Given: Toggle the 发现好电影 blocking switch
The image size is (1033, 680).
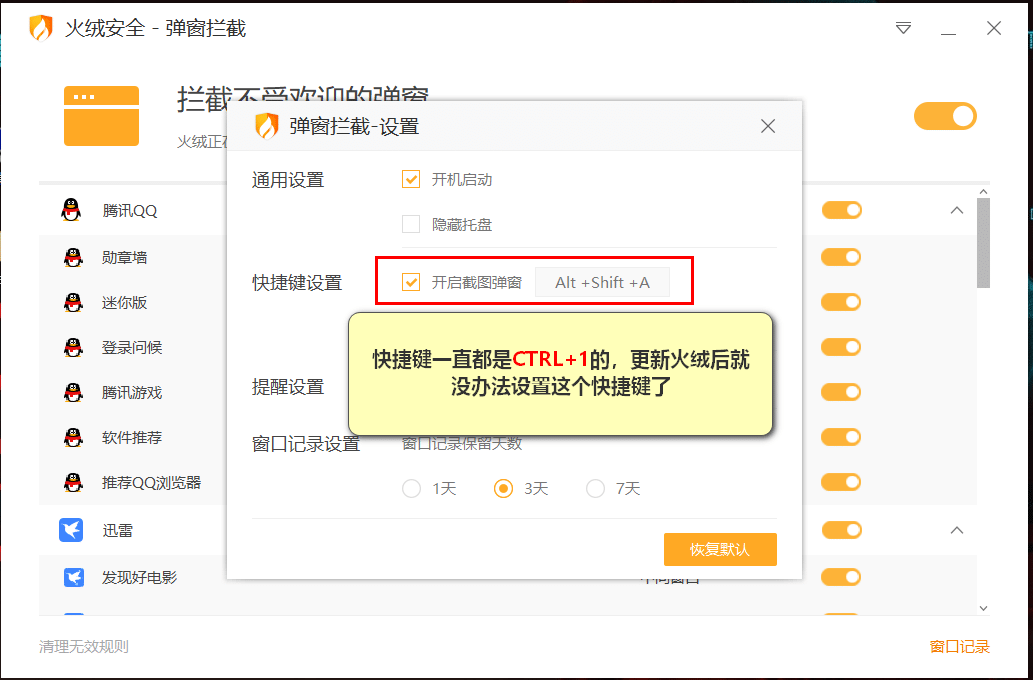Looking at the screenshot, I should tap(841, 577).
